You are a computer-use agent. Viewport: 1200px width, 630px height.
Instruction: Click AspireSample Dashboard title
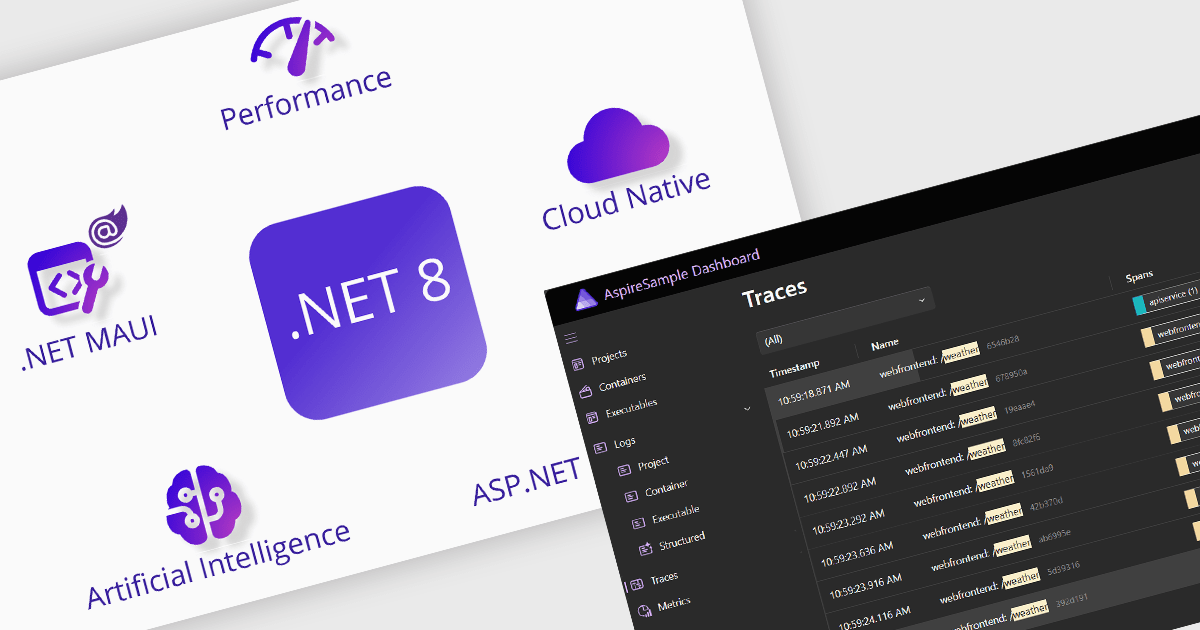[x=681, y=275]
